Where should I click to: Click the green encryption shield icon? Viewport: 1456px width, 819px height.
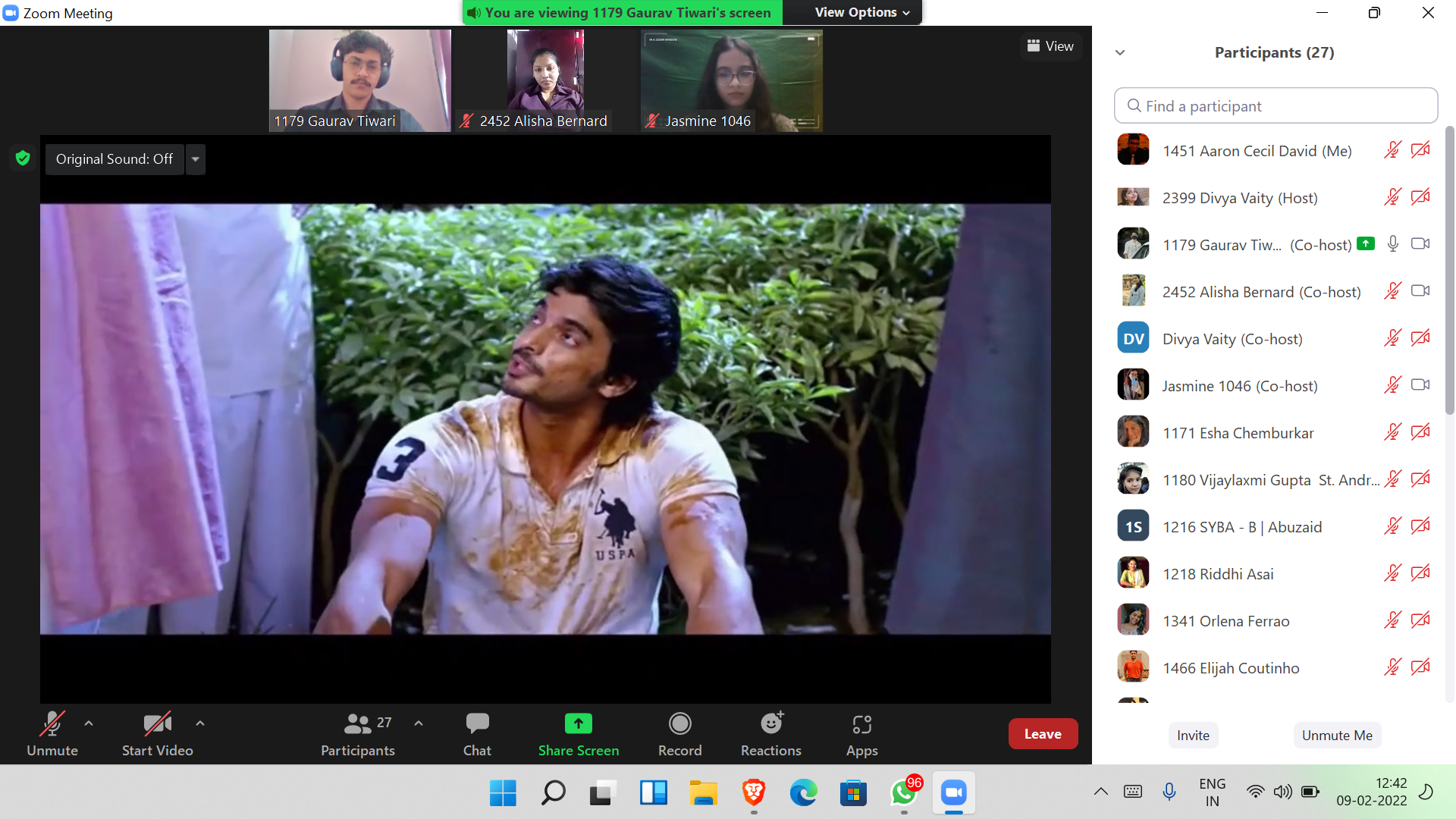[x=23, y=158]
